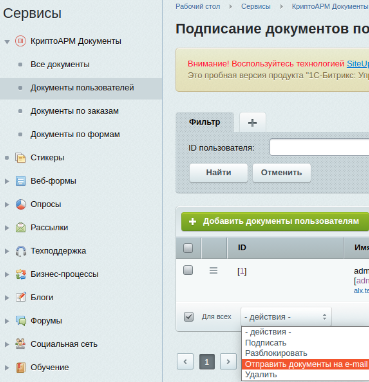Image resolution: width=369 pixels, height=382 pixels.
Task: Click the Социальная сеть people icon
Action: pyautogui.click(x=21, y=344)
